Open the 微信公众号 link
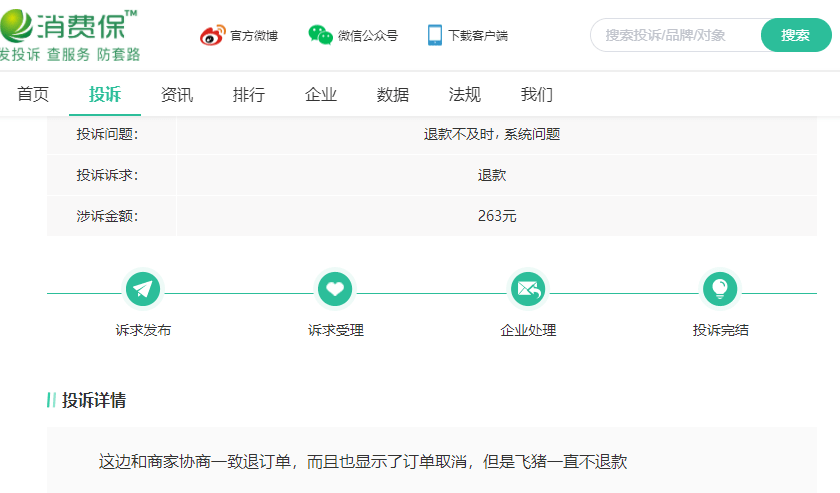The image size is (840, 493). [368, 35]
